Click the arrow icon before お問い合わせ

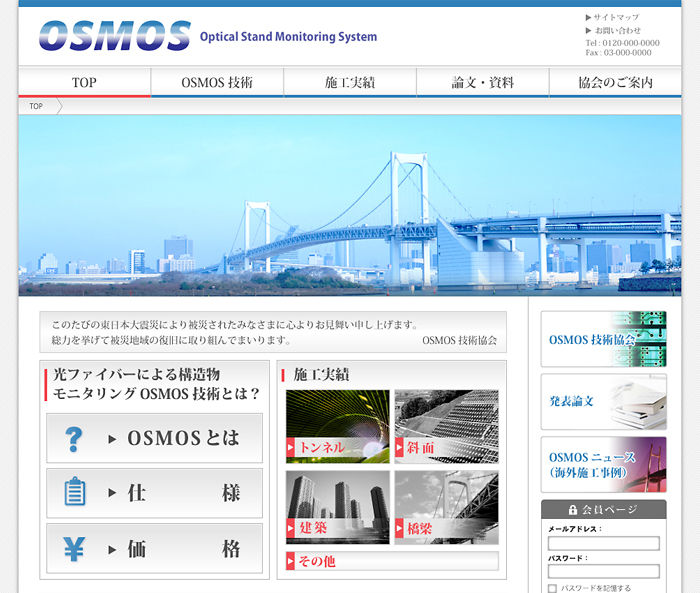coord(588,30)
